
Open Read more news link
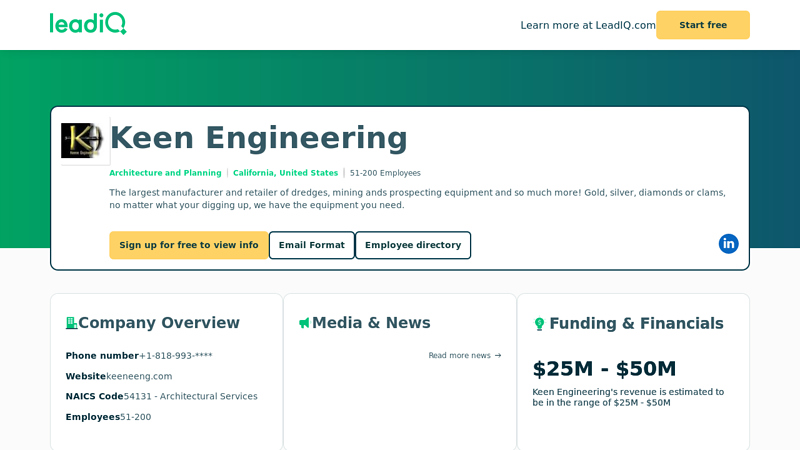point(465,356)
